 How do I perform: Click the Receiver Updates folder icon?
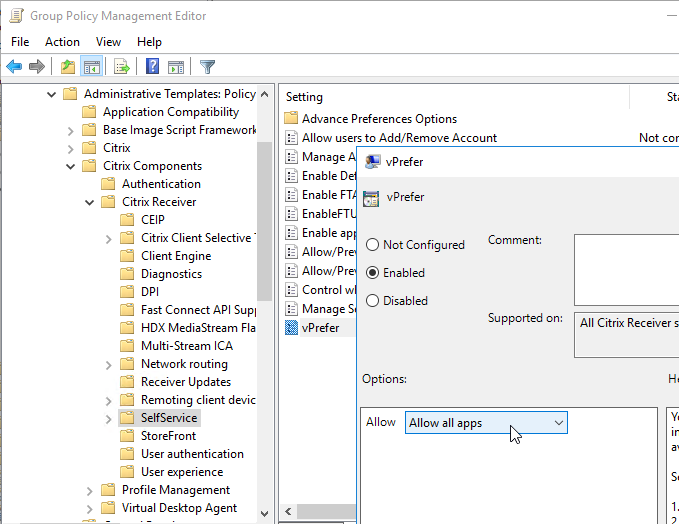click(x=127, y=382)
